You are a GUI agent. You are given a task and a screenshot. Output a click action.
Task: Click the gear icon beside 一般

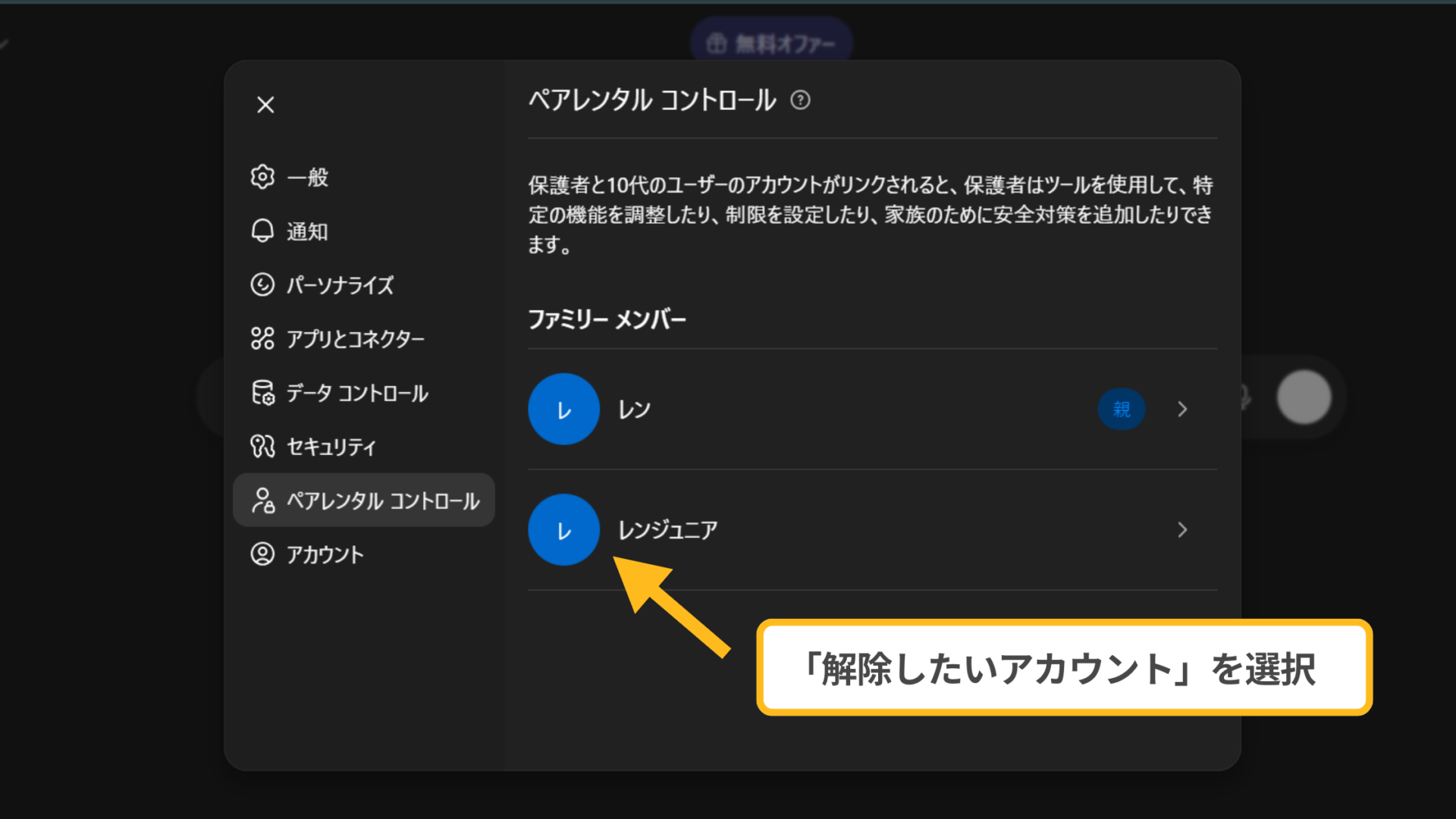point(262,177)
